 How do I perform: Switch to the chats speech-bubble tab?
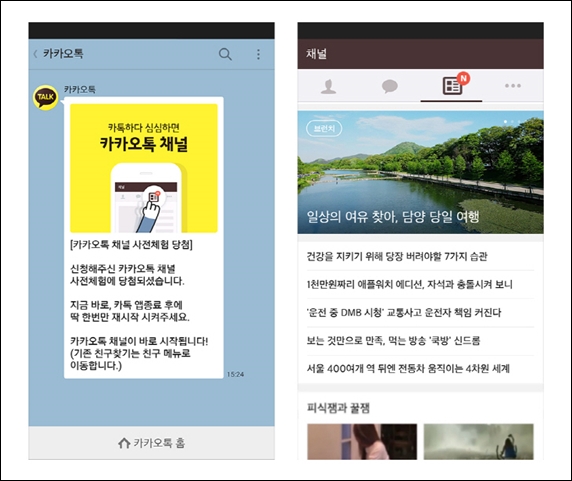click(x=390, y=86)
